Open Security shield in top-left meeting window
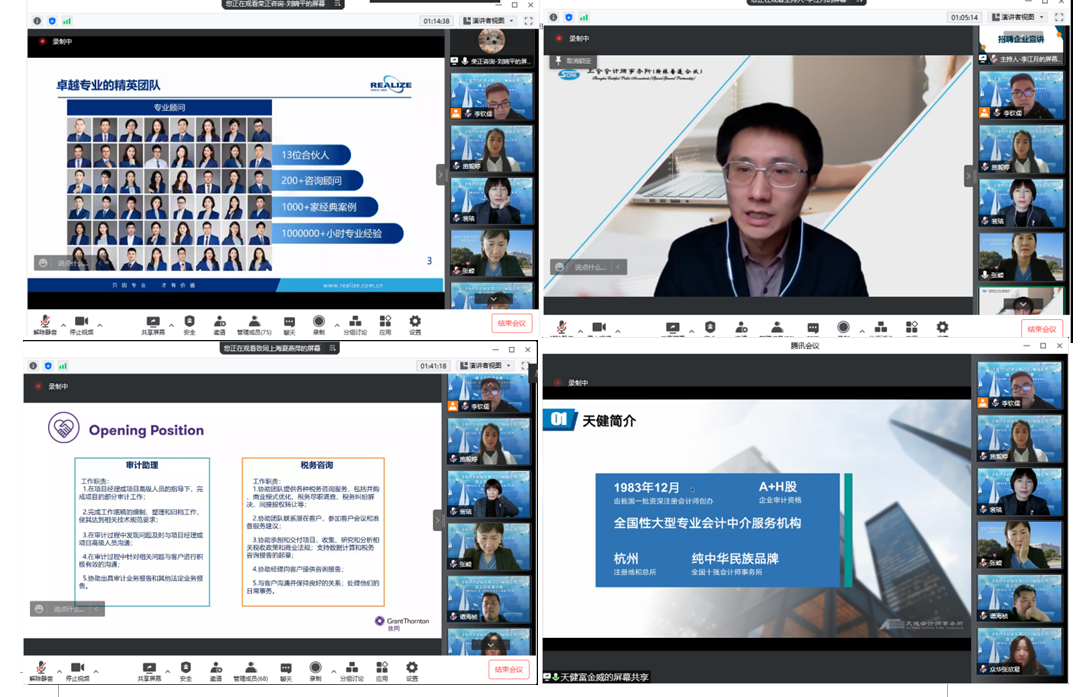The image size is (1084, 697). [189, 324]
